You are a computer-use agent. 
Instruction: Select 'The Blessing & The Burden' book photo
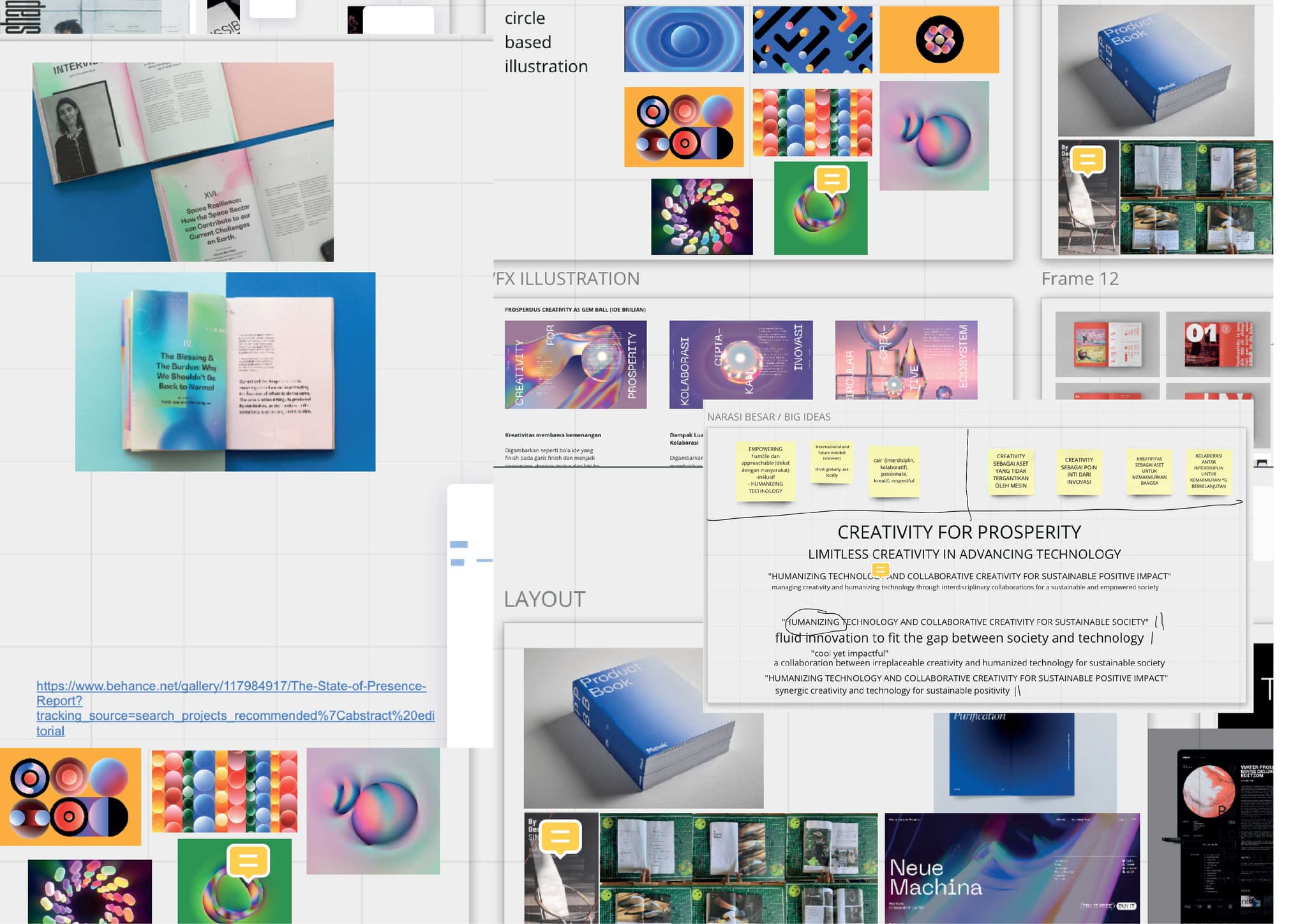point(225,372)
